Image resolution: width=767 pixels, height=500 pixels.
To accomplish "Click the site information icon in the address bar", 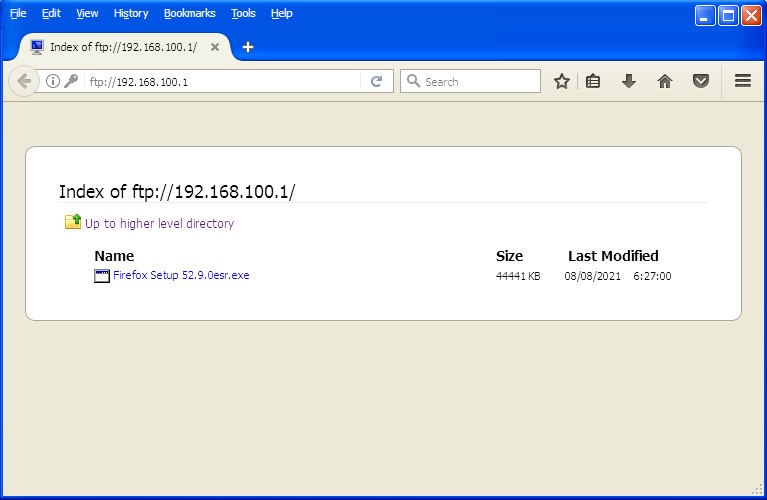I will (x=53, y=82).
